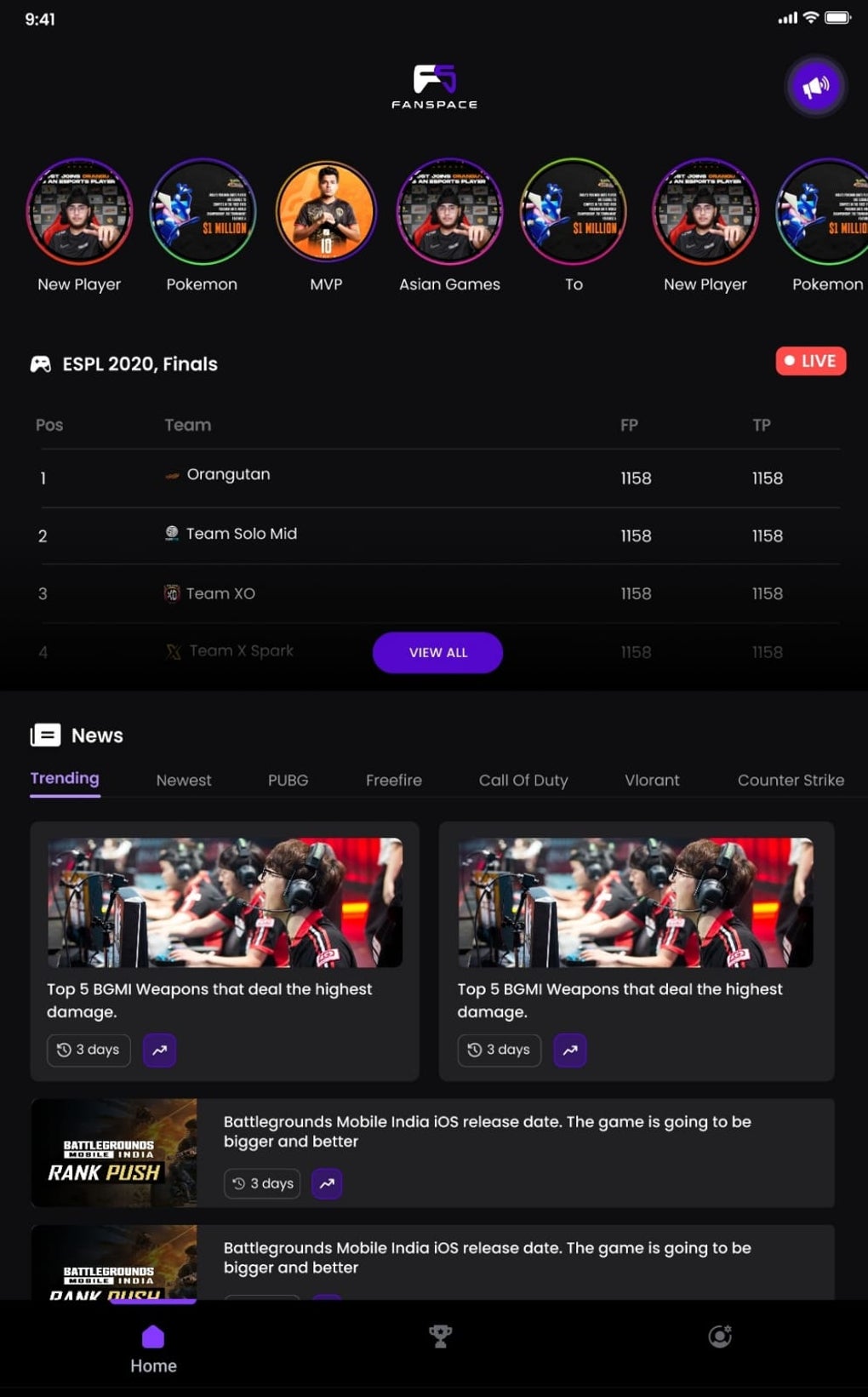Tap the trending icon under Battlegrounds iOS article

tap(327, 1183)
